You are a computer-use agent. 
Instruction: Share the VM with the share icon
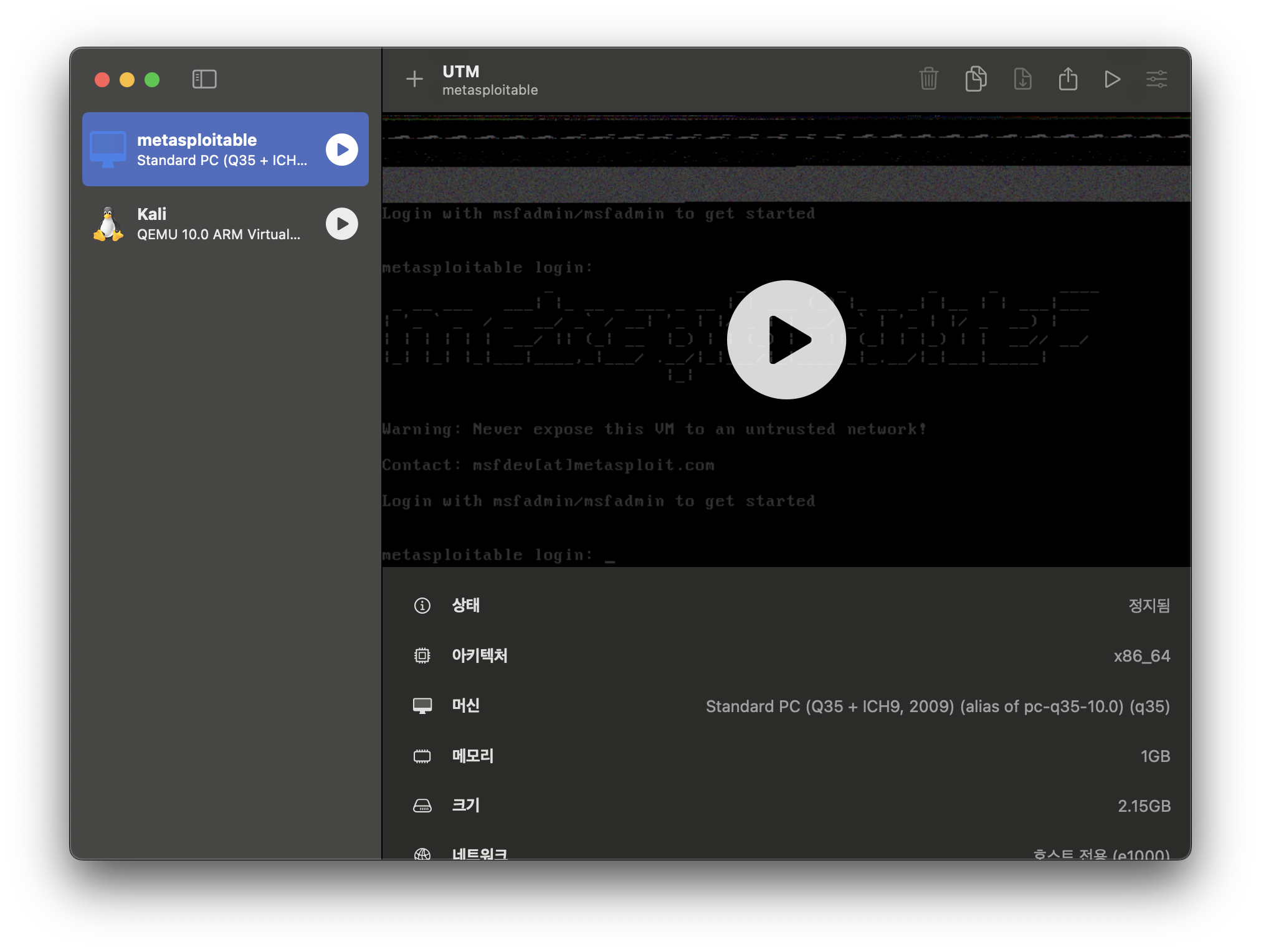pyautogui.click(x=1068, y=79)
